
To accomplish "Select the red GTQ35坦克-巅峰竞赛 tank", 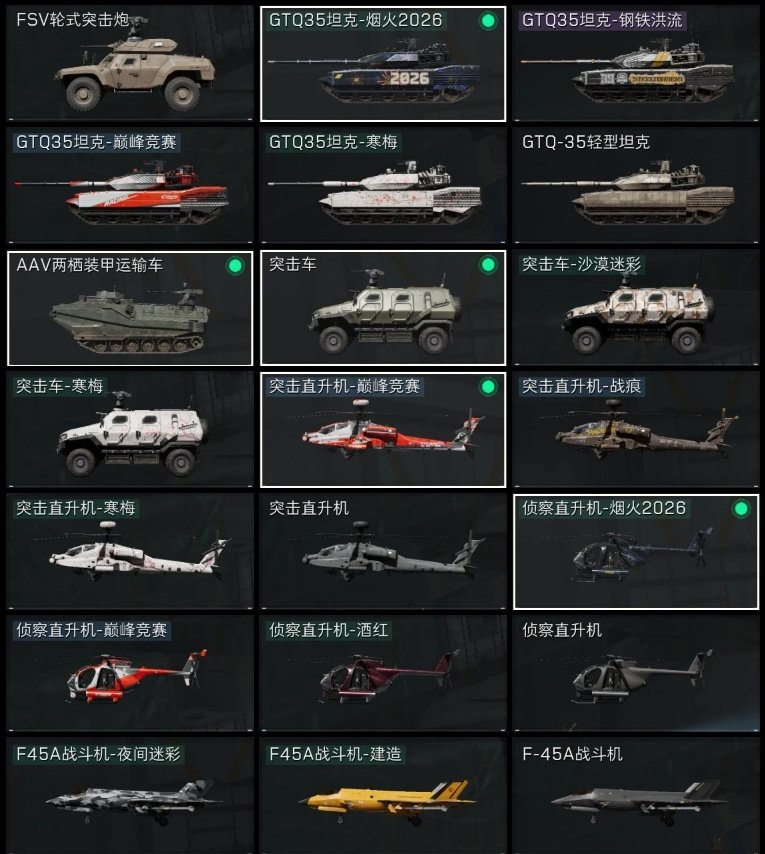I will click(x=130, y=186).
